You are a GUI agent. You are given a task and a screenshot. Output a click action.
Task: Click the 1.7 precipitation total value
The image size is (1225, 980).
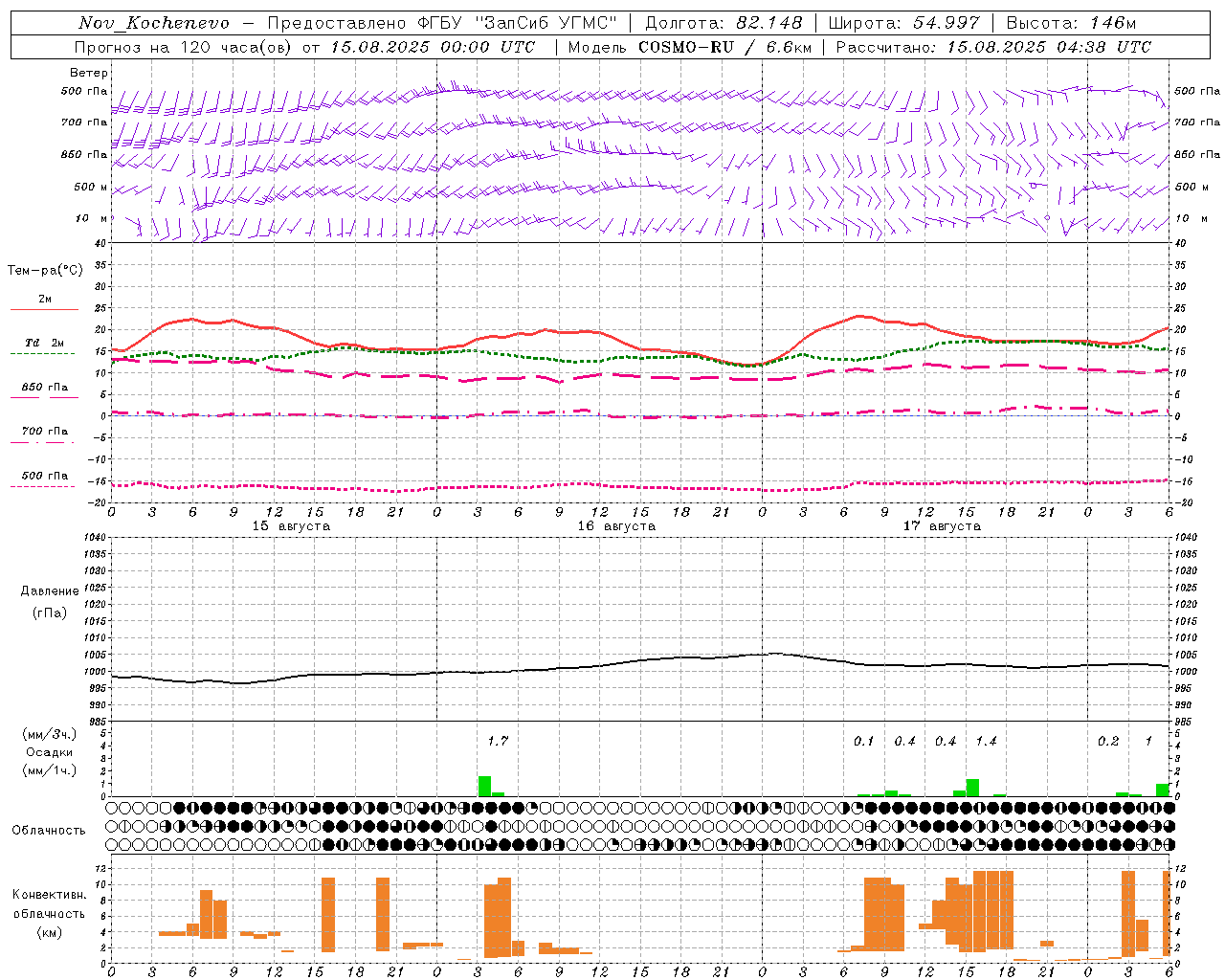[498, 741]
